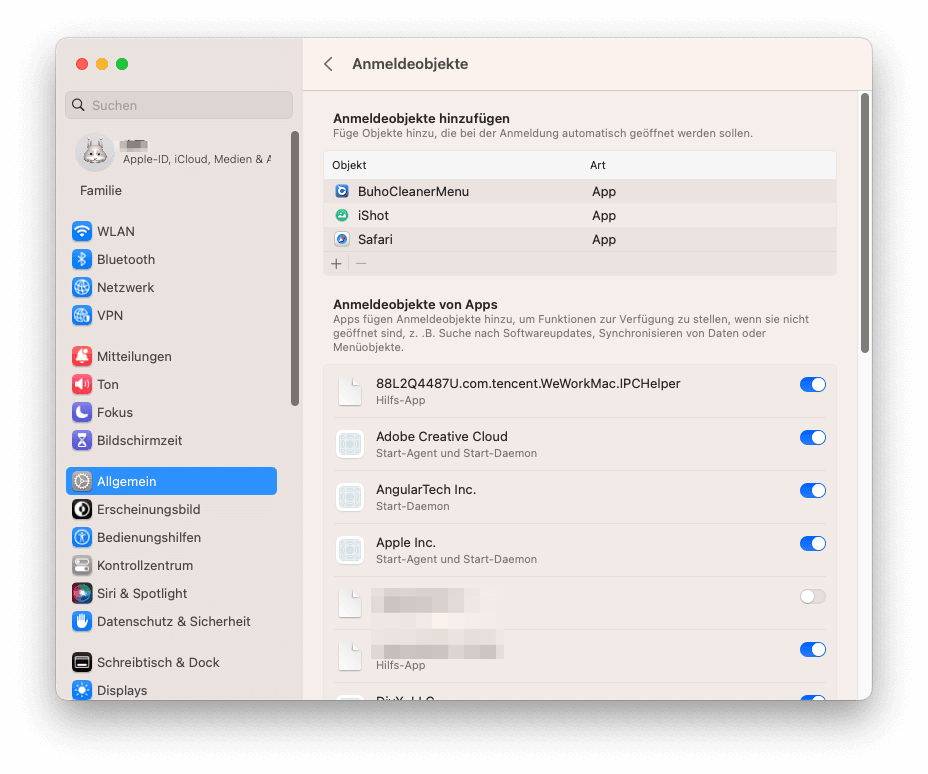Click the Schreibtisch & Dock icon

[82, 662]
